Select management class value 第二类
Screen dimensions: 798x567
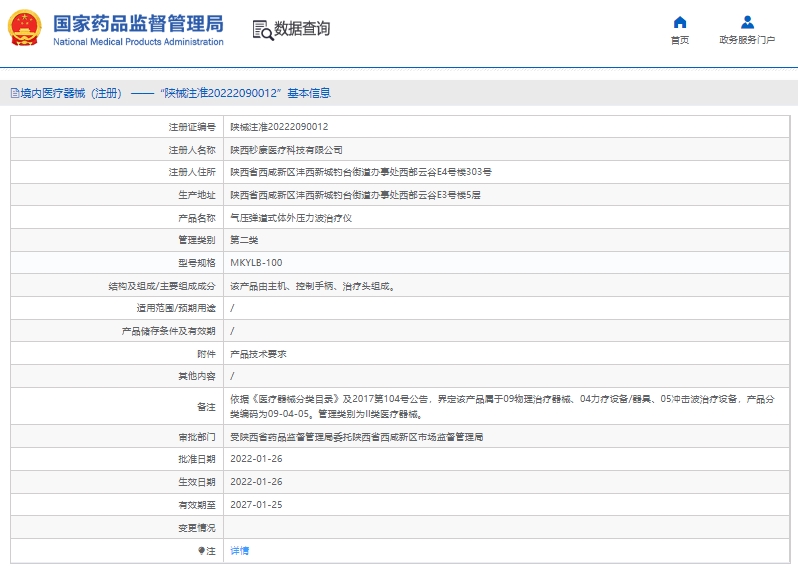244,240
